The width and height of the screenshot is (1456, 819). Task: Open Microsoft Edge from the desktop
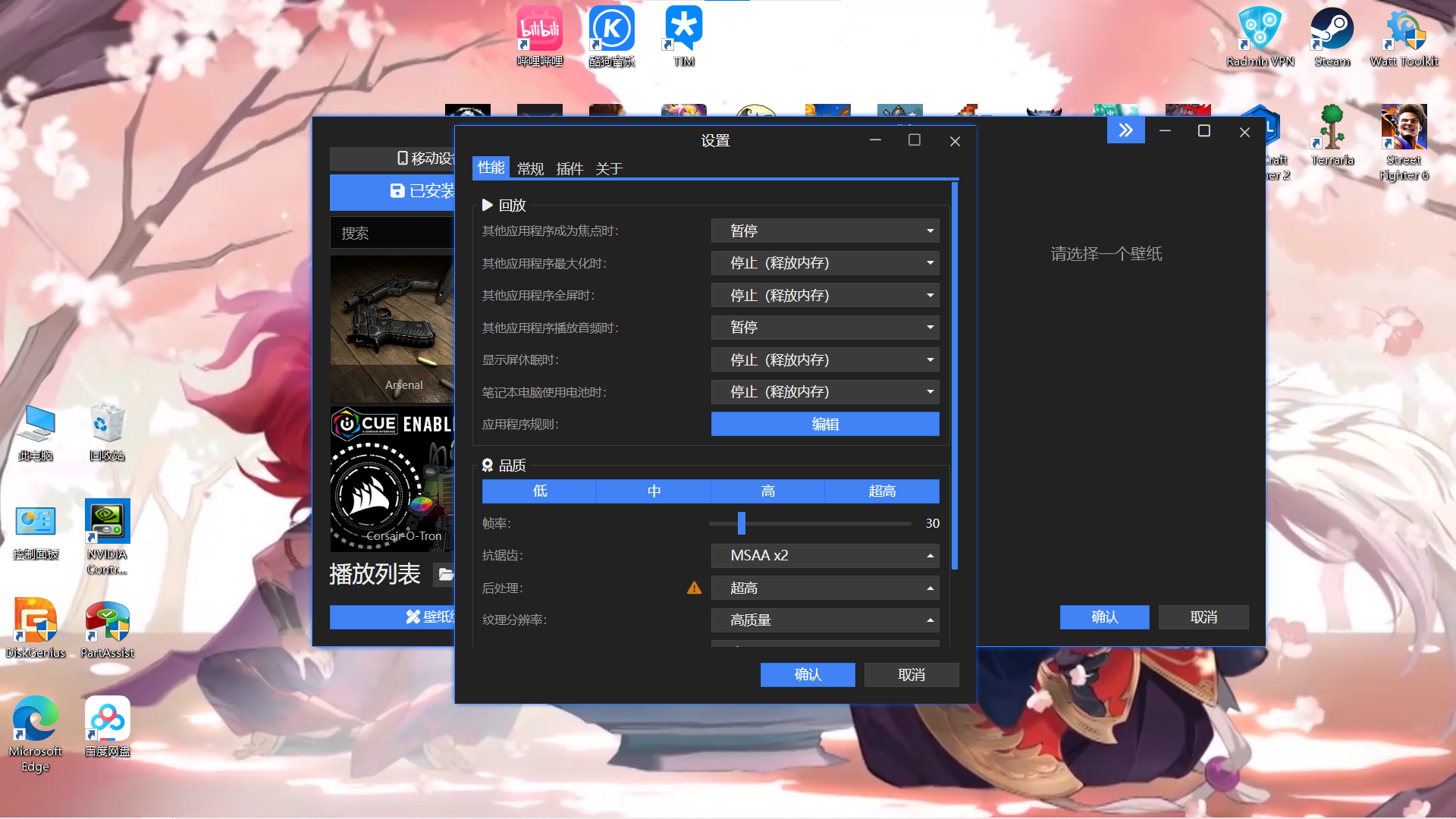click(x=36, y=734)
